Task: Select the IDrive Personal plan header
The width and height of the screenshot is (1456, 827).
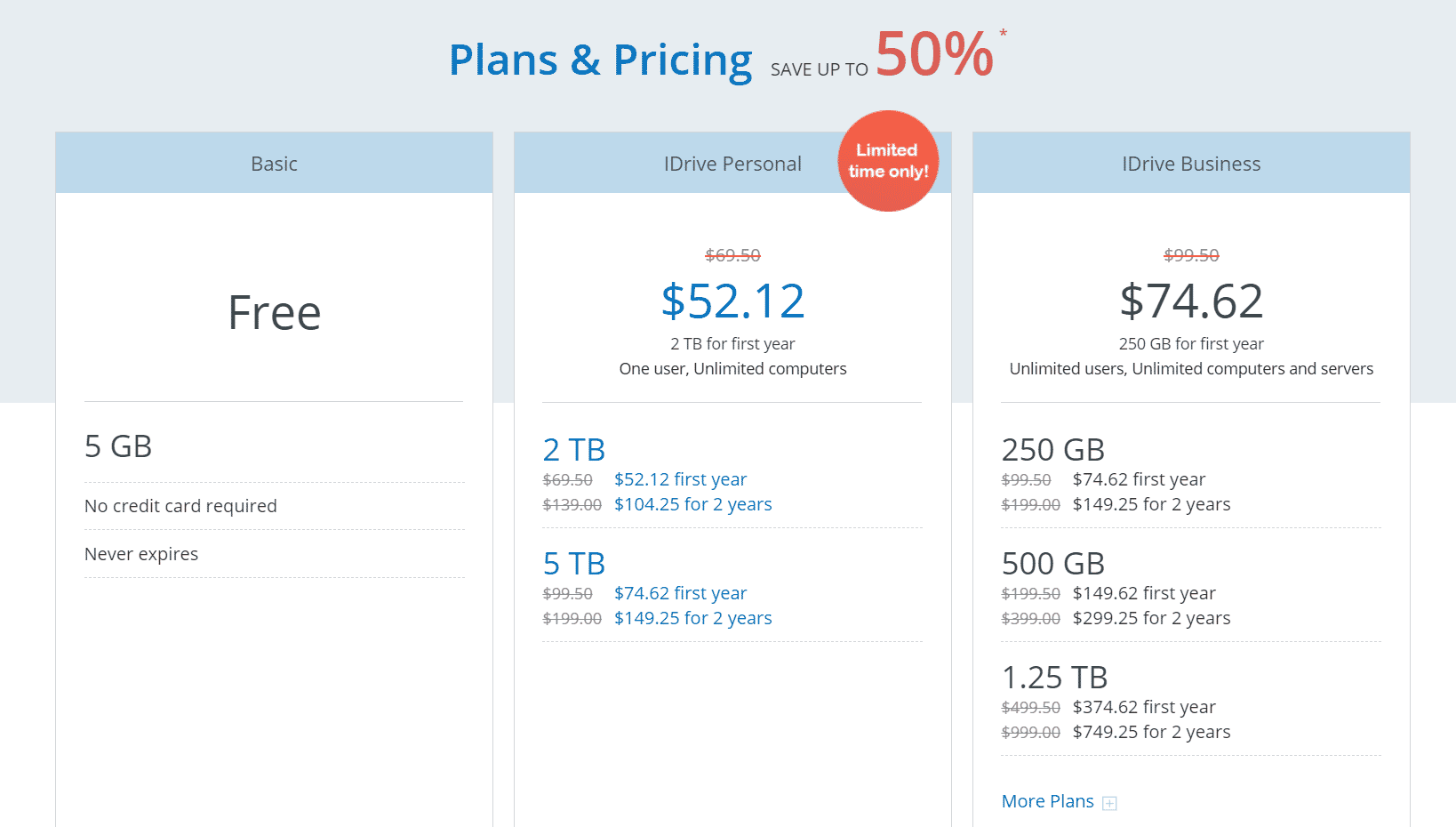Action: (x=732, y=164)
